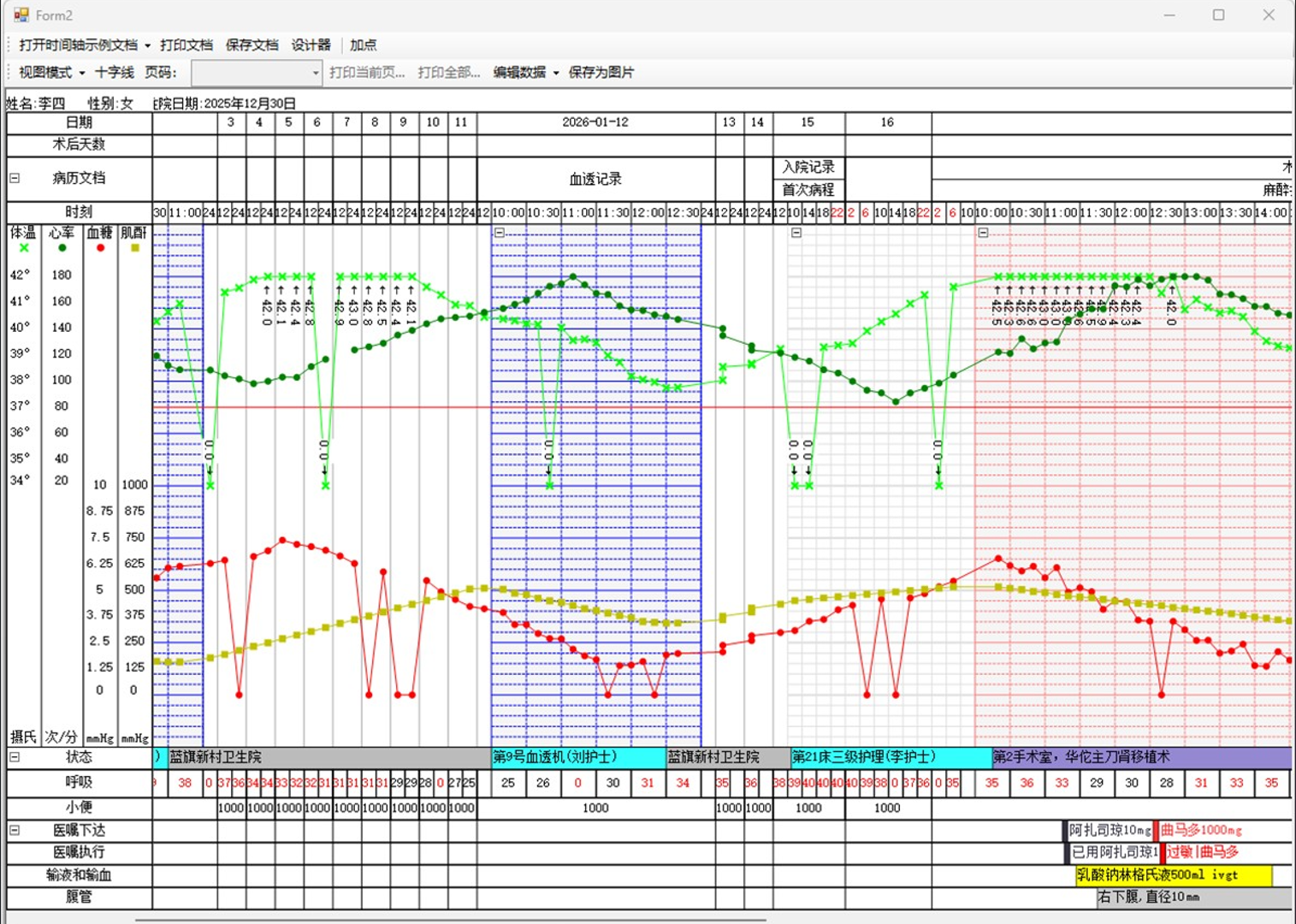Viewport: 1296px width, 924px height.
Task: Select date header cell 13
Action: pyautogui.click(x=729, y=122)
